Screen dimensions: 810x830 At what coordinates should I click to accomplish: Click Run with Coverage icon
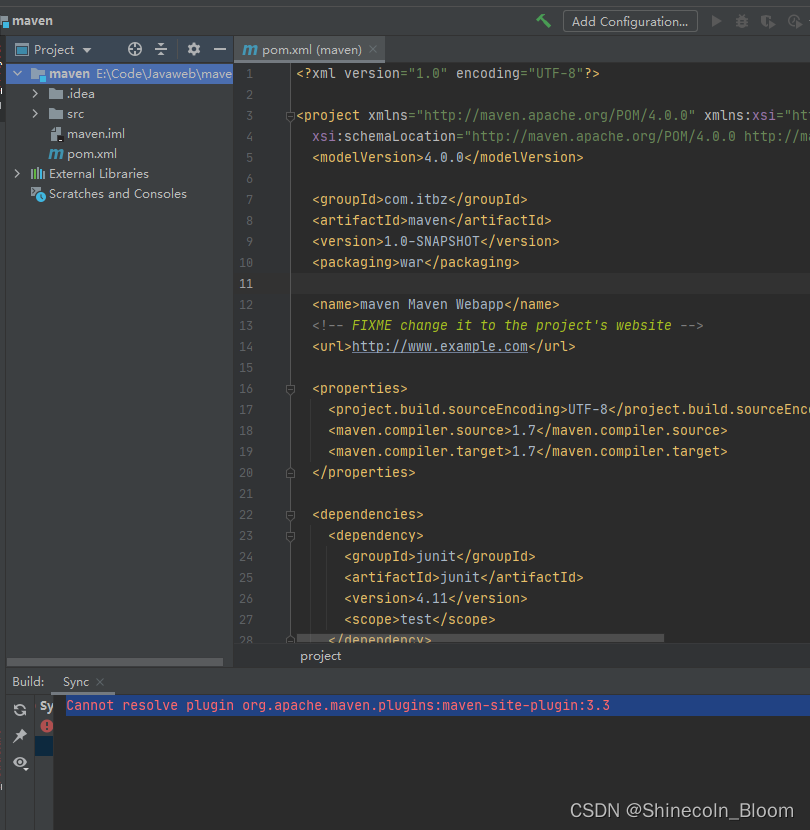(x=768, y=21)
